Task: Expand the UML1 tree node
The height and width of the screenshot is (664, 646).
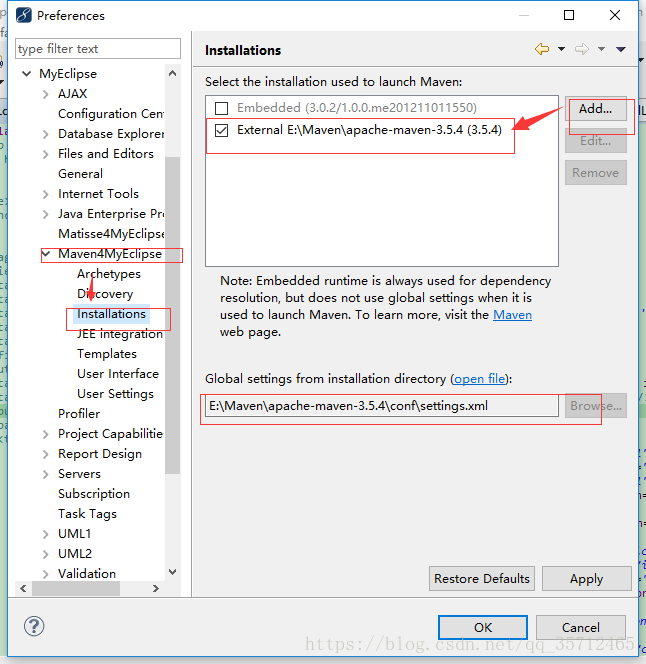Action: (46, 534)
